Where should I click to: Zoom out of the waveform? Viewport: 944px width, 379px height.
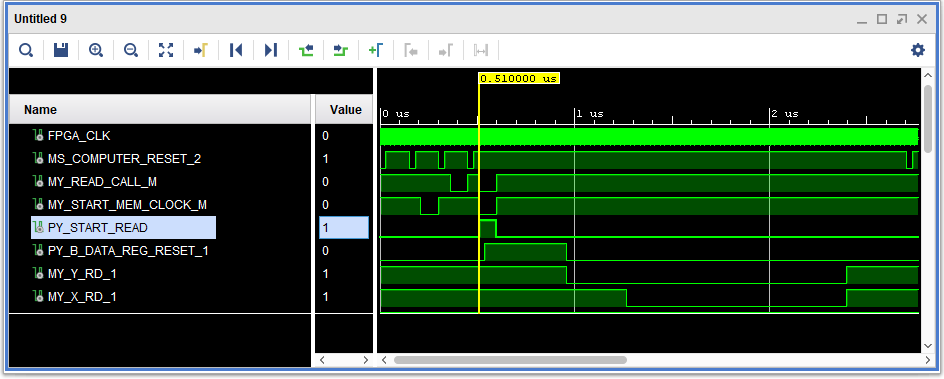[x=131, y=50]
